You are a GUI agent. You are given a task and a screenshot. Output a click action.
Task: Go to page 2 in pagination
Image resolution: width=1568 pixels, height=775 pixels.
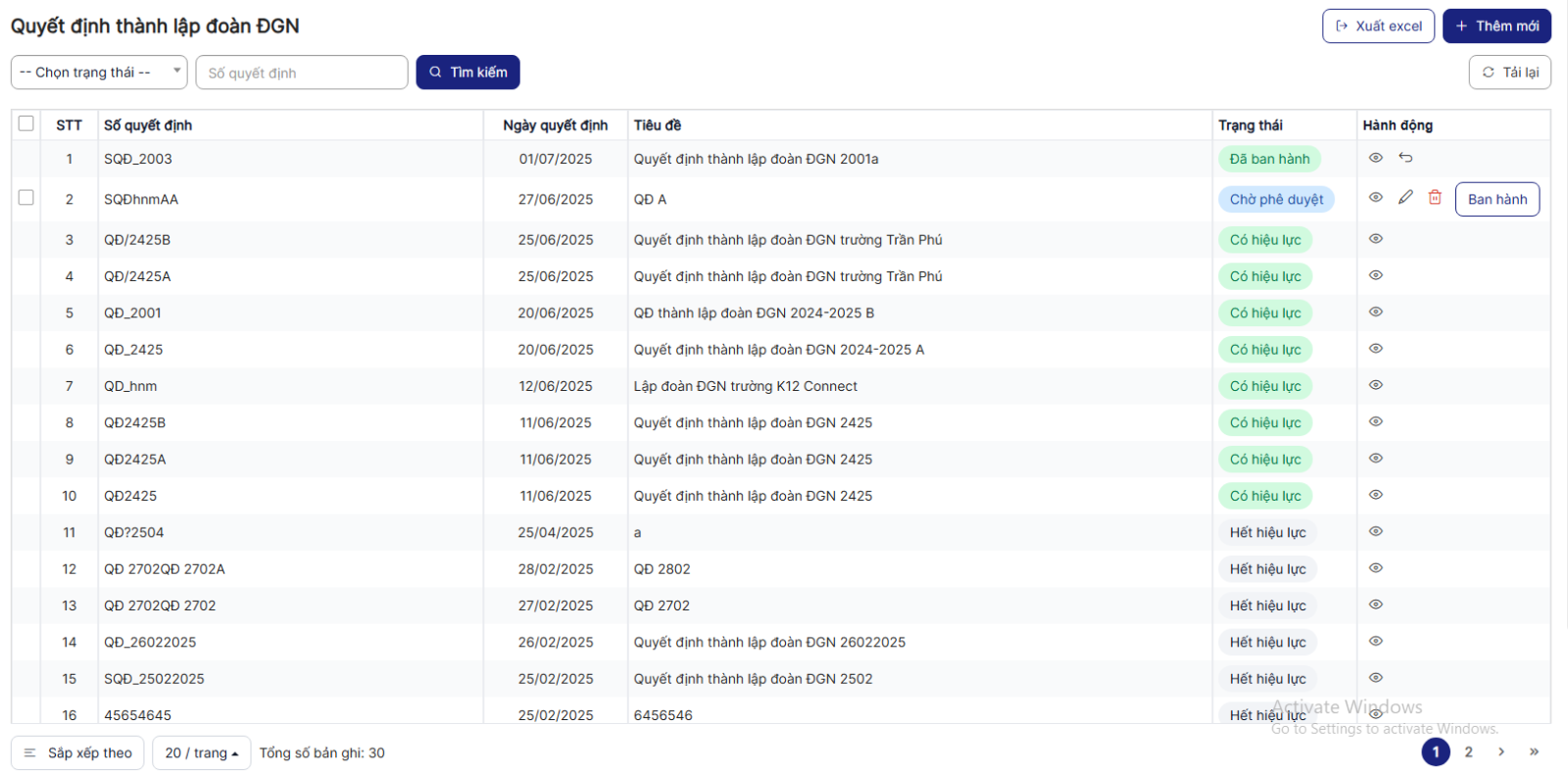tap(1468, 752)
